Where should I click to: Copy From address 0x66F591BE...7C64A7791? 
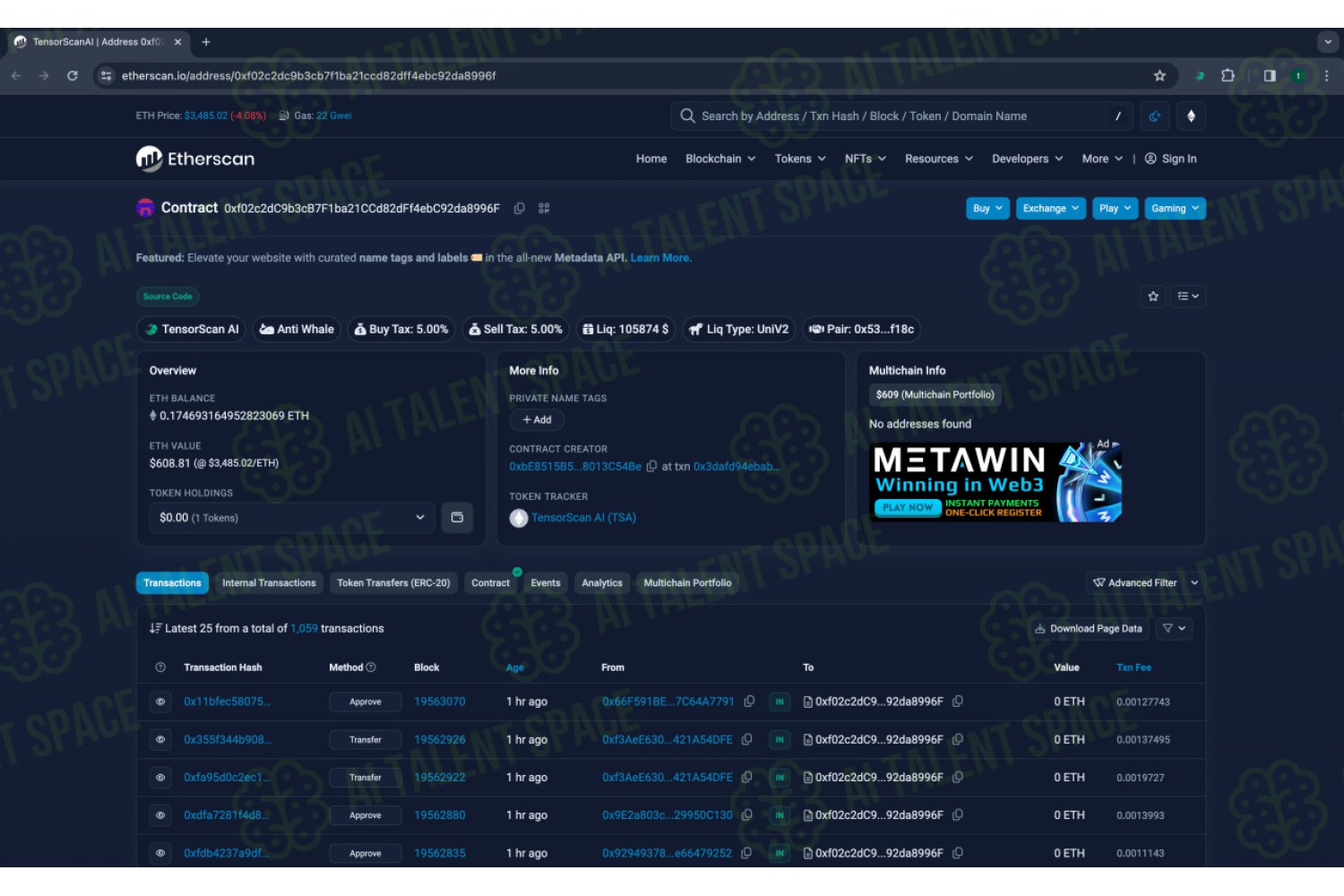click(x=749, y=702)
